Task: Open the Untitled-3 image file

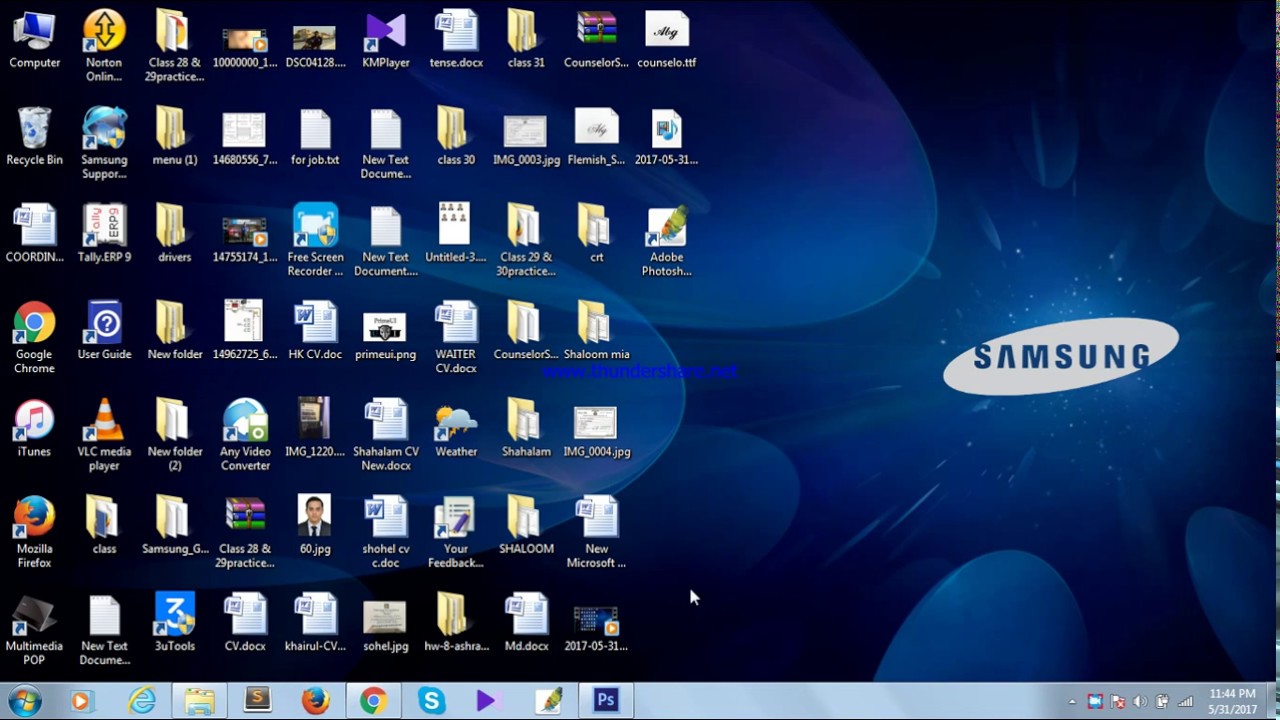Action: (456, 234)
